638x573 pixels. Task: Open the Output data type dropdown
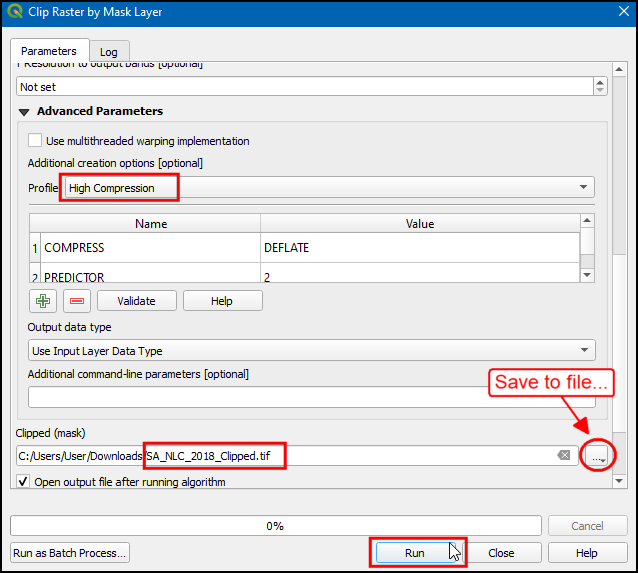coord(311,351)
